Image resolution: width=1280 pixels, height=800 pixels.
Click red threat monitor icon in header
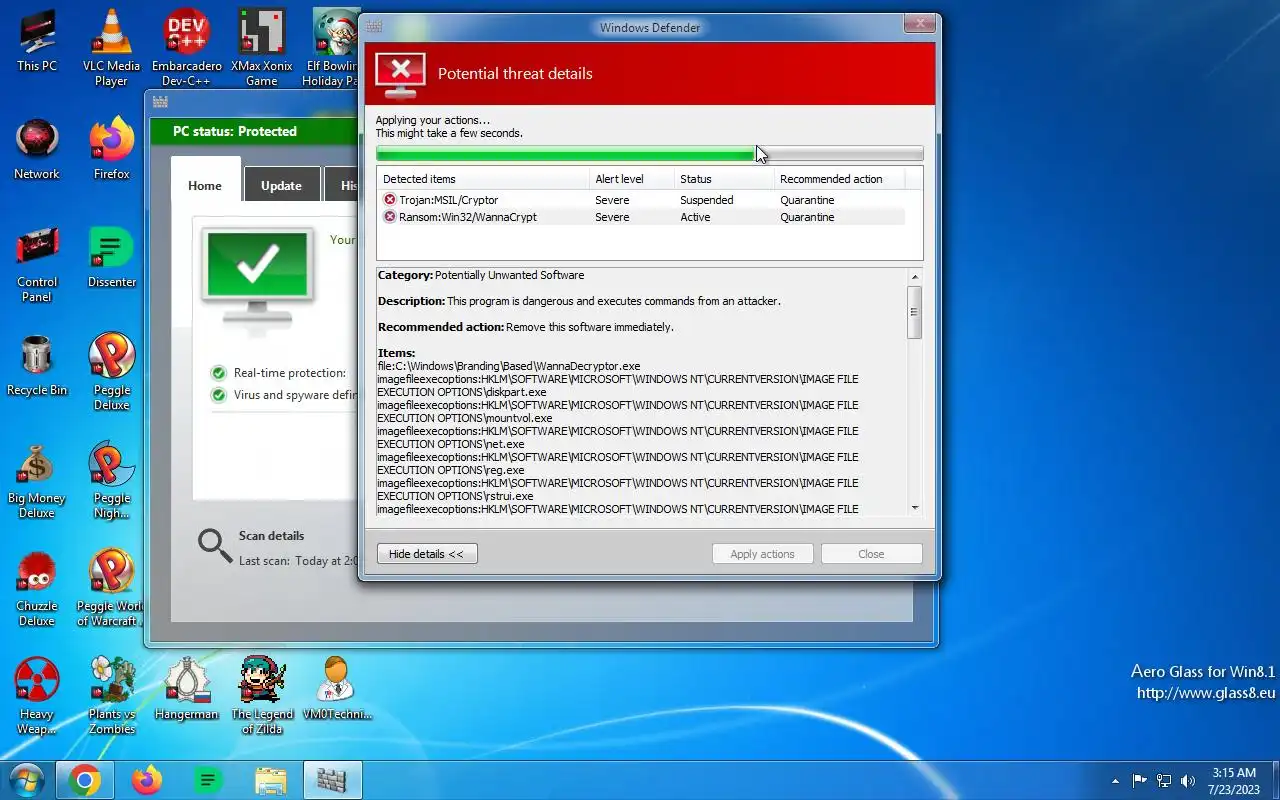tap(400, 74)
